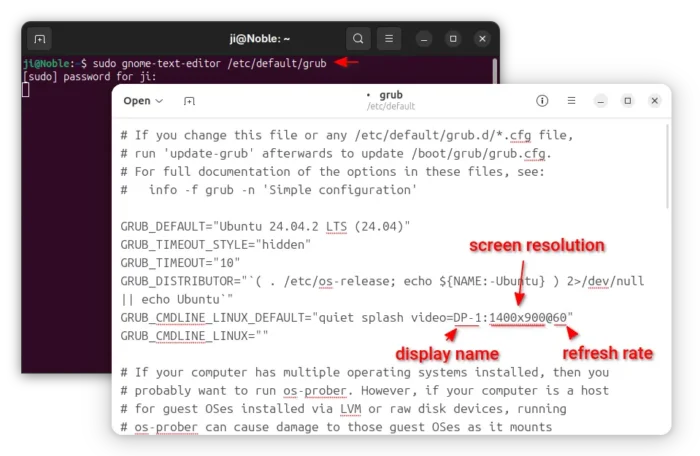Click the 'os-prober can cause damage' line
700x456 pixels.
point(336,427)
